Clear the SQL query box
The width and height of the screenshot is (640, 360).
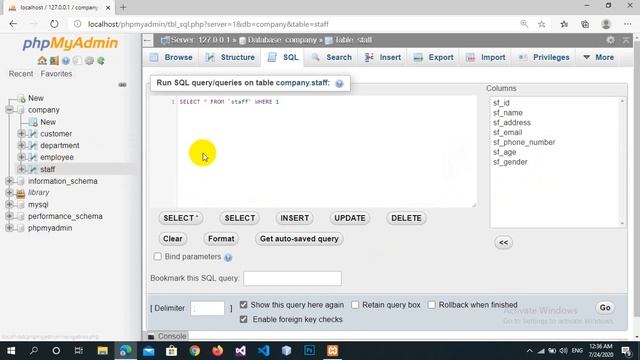click(x=173, y=239)
